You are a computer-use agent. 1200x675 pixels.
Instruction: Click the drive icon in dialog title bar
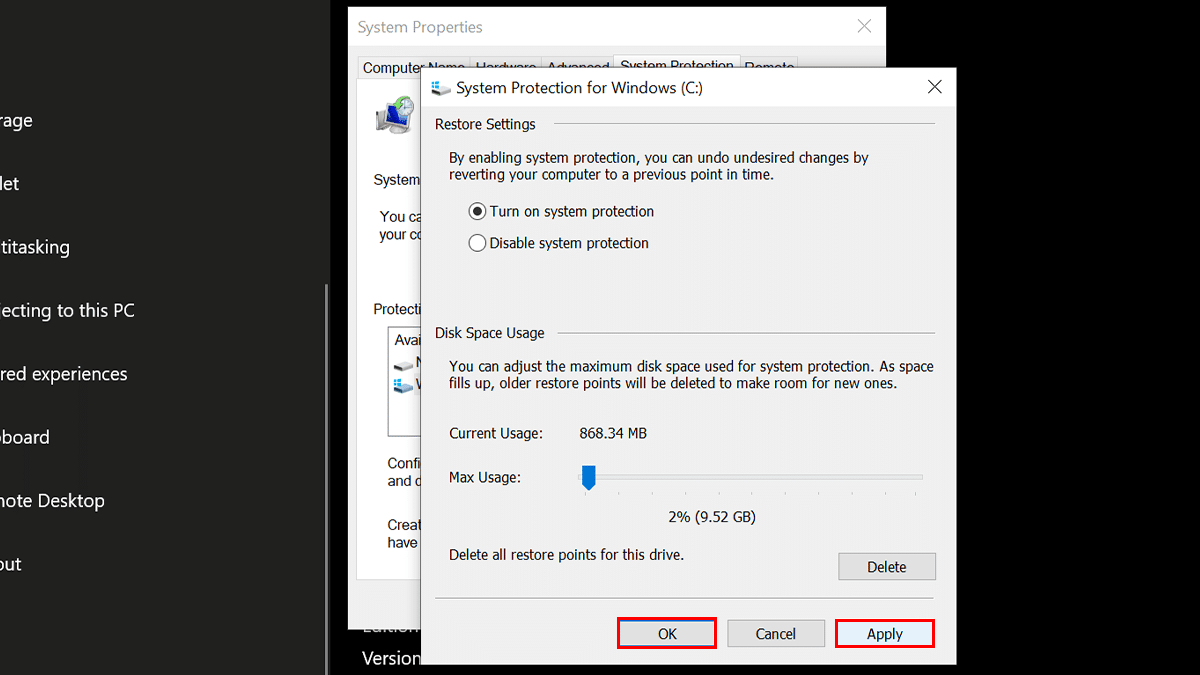click(x=441, y=88)
